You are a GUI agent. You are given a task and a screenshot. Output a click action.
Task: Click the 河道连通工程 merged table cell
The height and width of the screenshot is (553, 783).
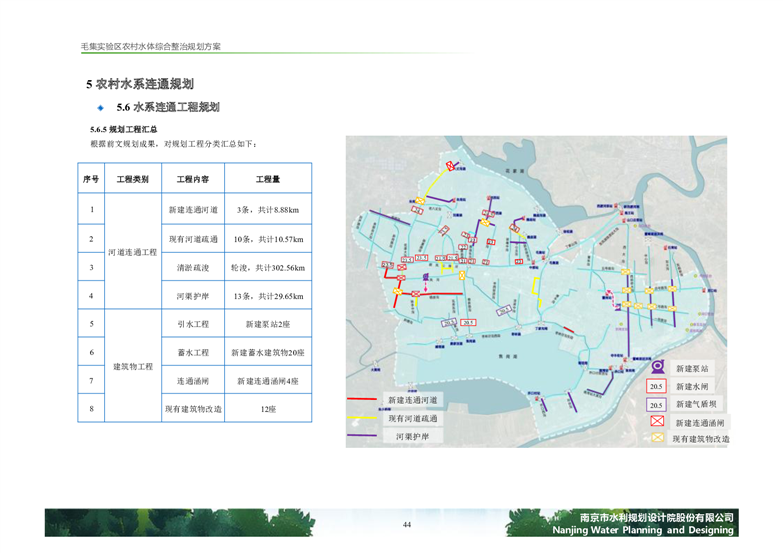(x=132, y=253)
